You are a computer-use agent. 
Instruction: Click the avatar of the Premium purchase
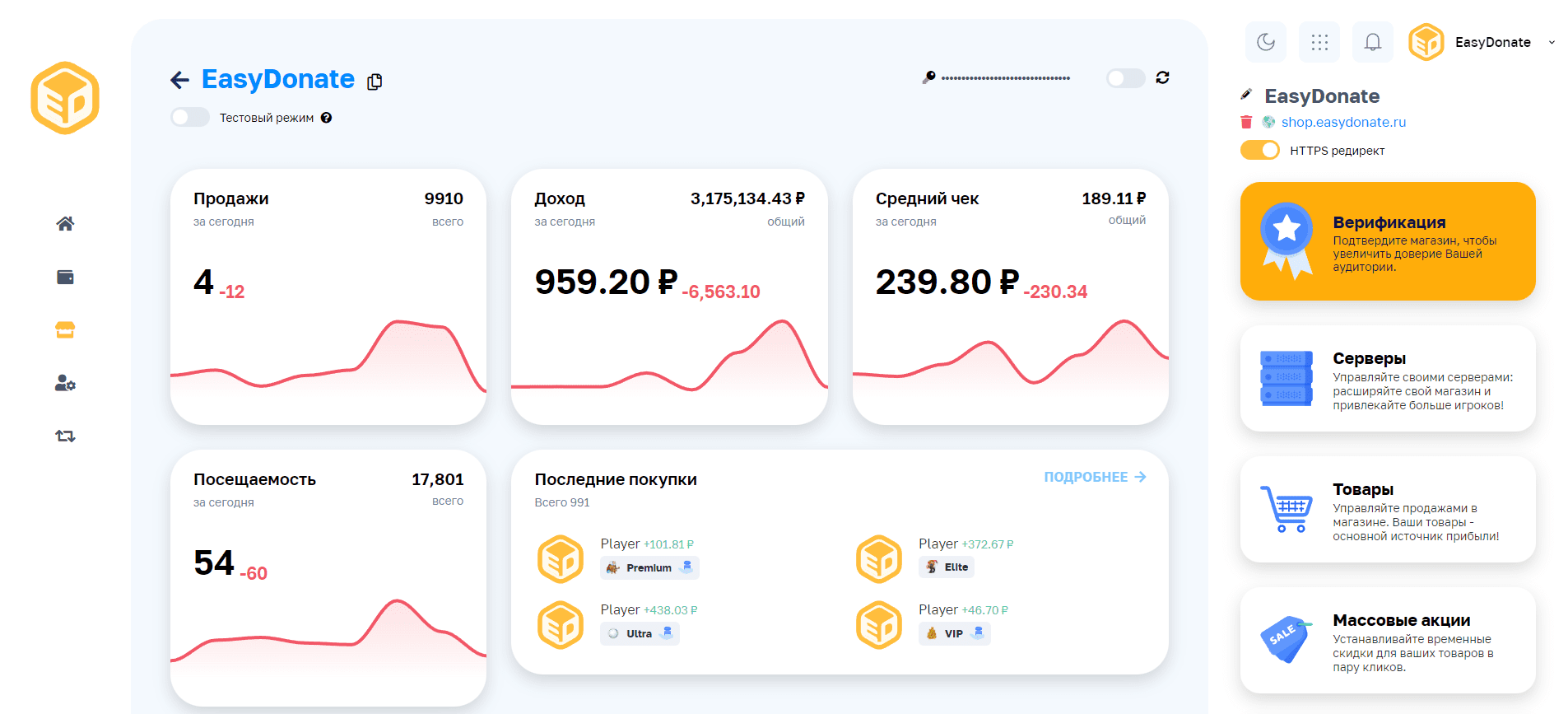tap(561, 559)
